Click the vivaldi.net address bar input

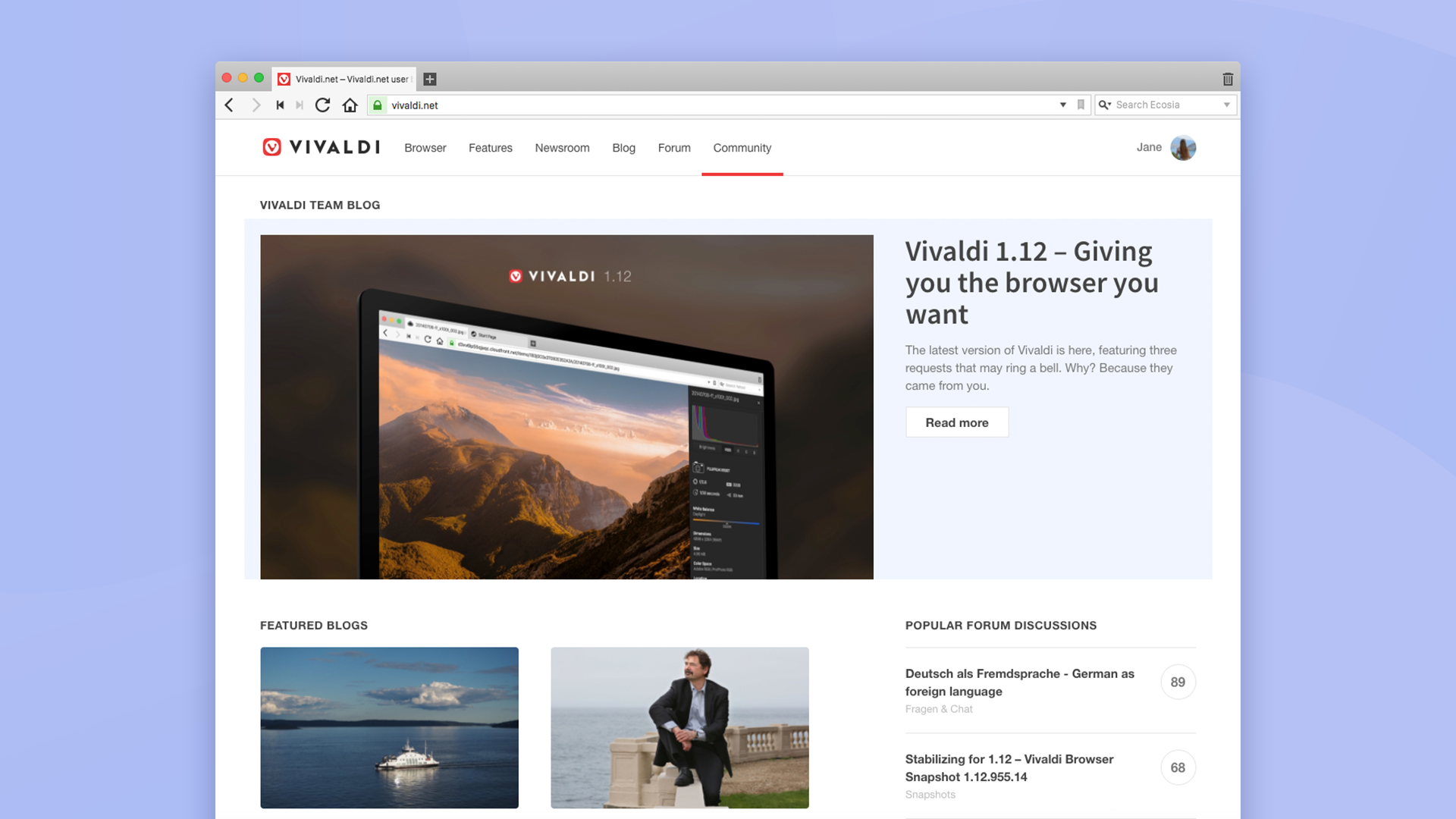coord(728,105)
